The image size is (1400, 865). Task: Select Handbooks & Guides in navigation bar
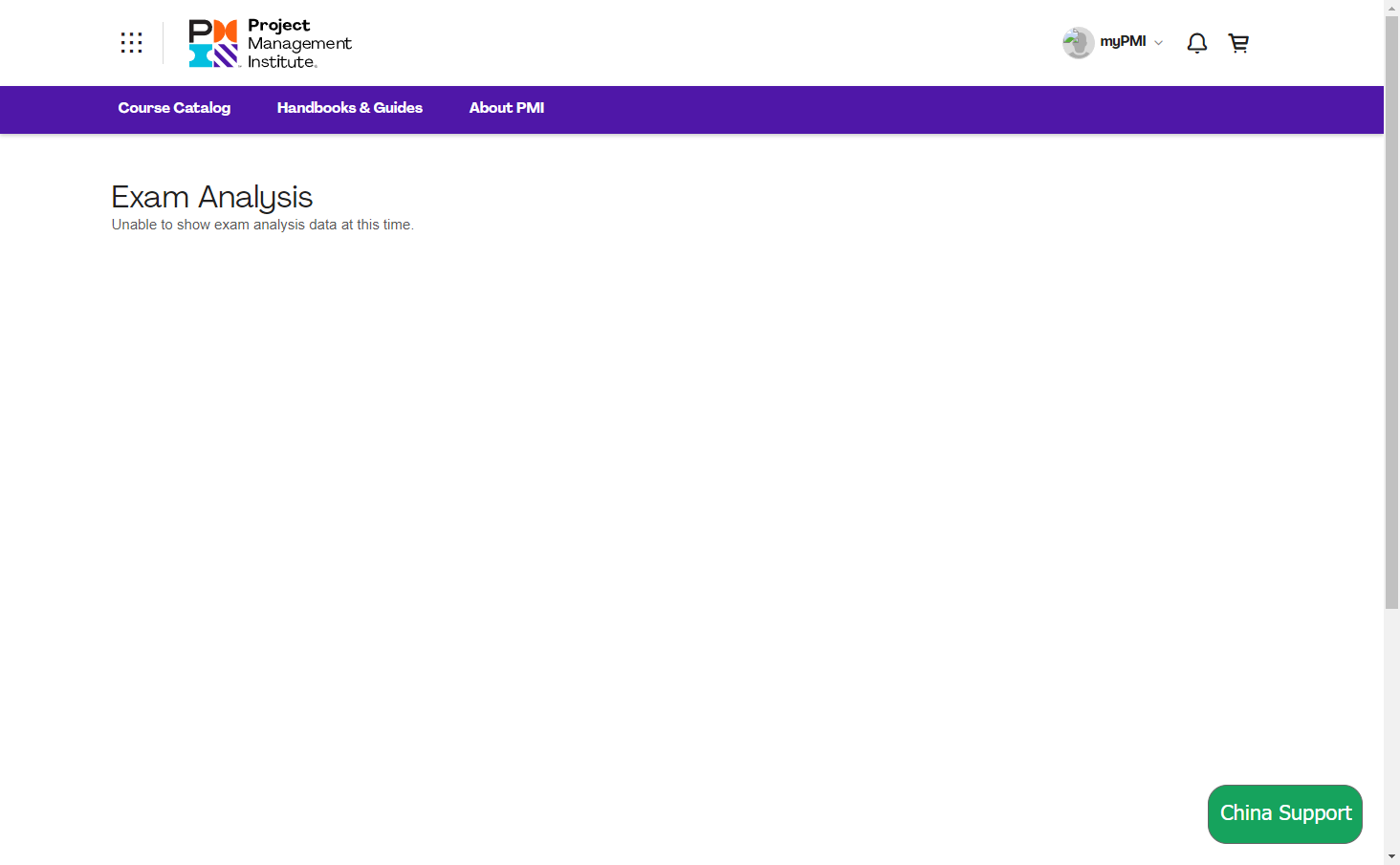tap(349, 108)
